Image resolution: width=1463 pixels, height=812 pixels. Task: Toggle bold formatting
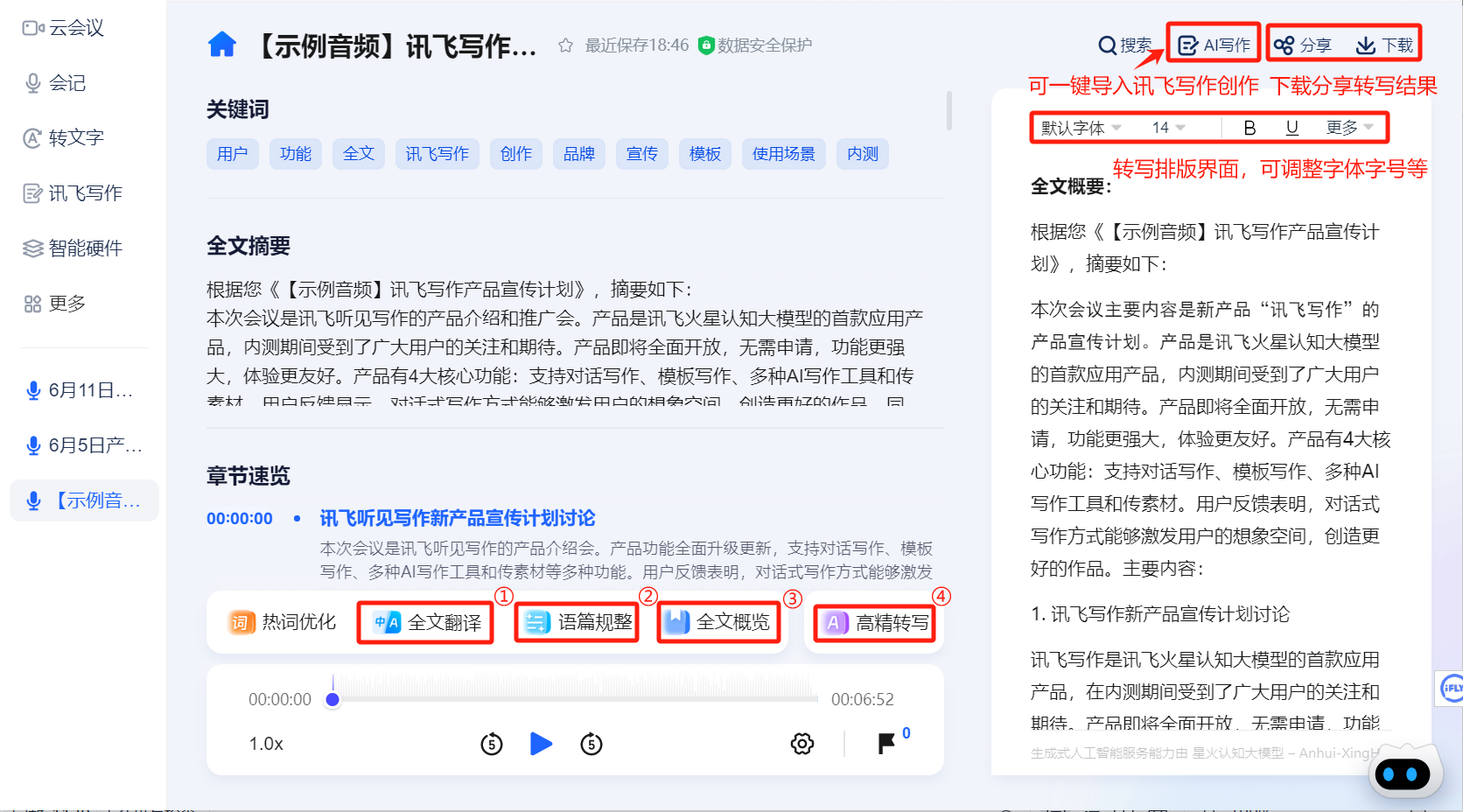tap(1249, 128)
